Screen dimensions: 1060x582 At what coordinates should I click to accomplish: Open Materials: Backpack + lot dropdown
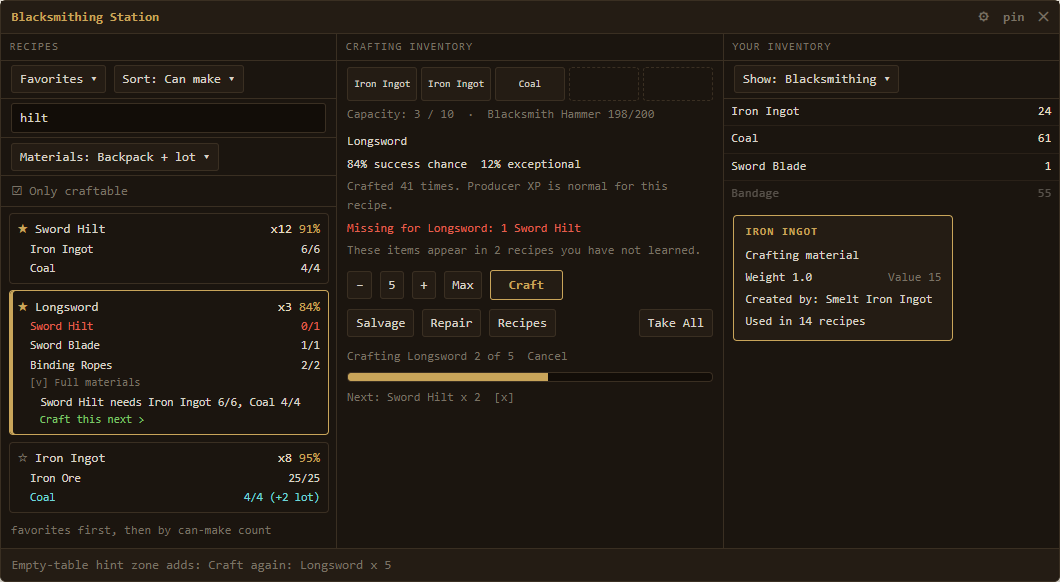[114, 157]
